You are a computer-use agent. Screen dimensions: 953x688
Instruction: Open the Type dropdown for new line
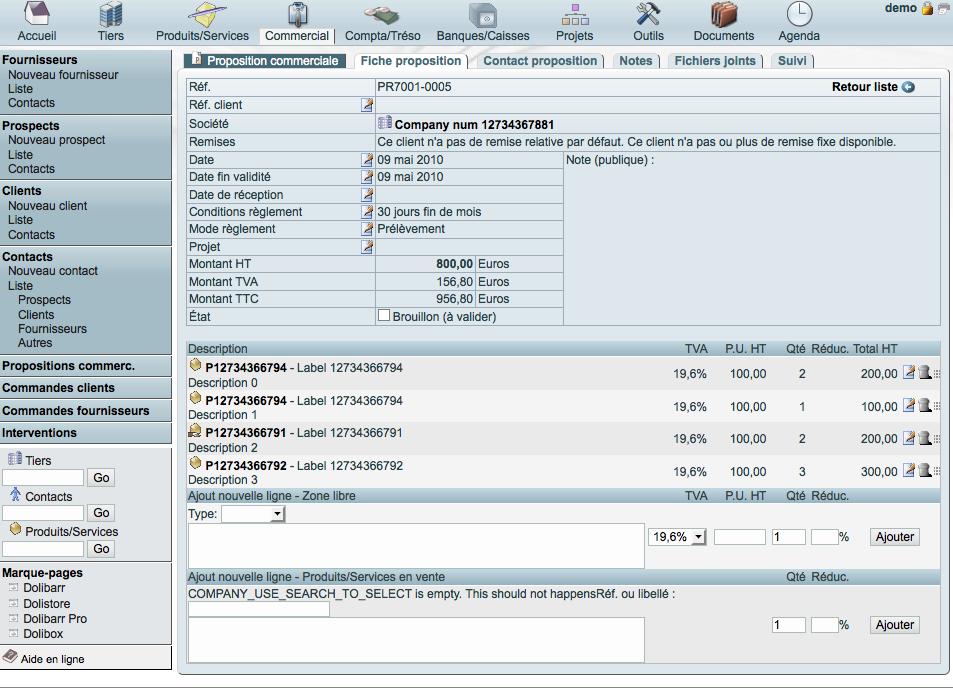253,514
